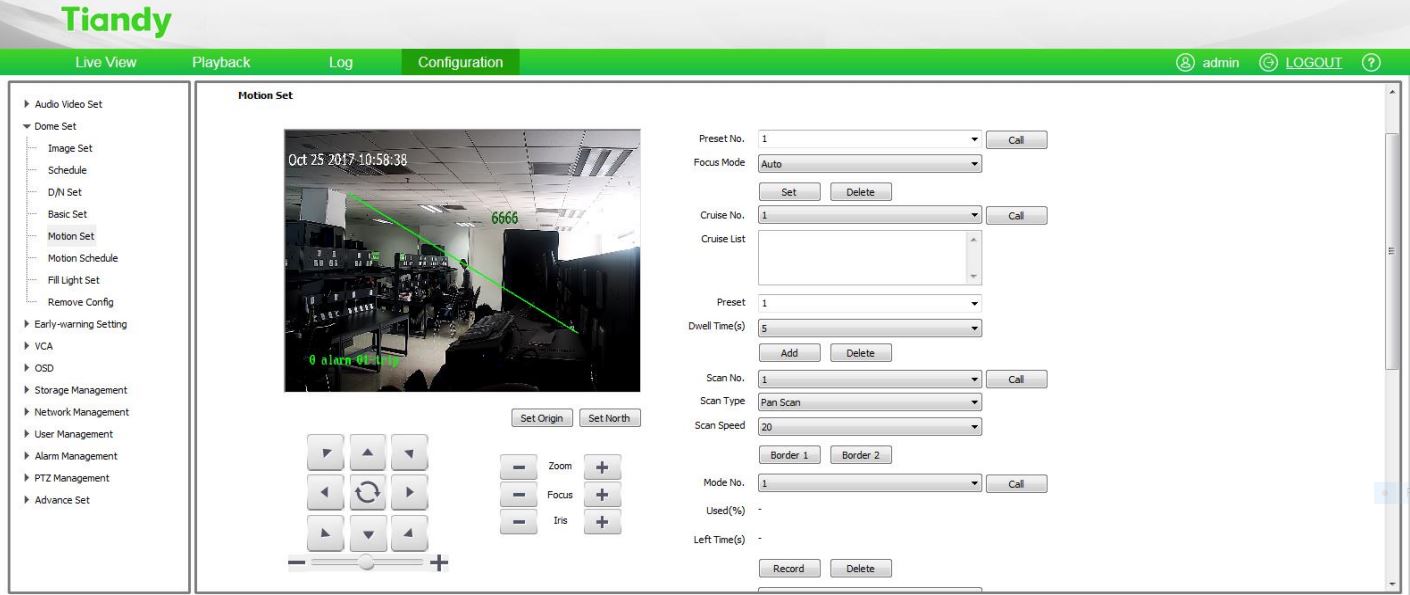
Task: Pan camera down-left with diagonal arrow
Action: (x=325, y=533)
